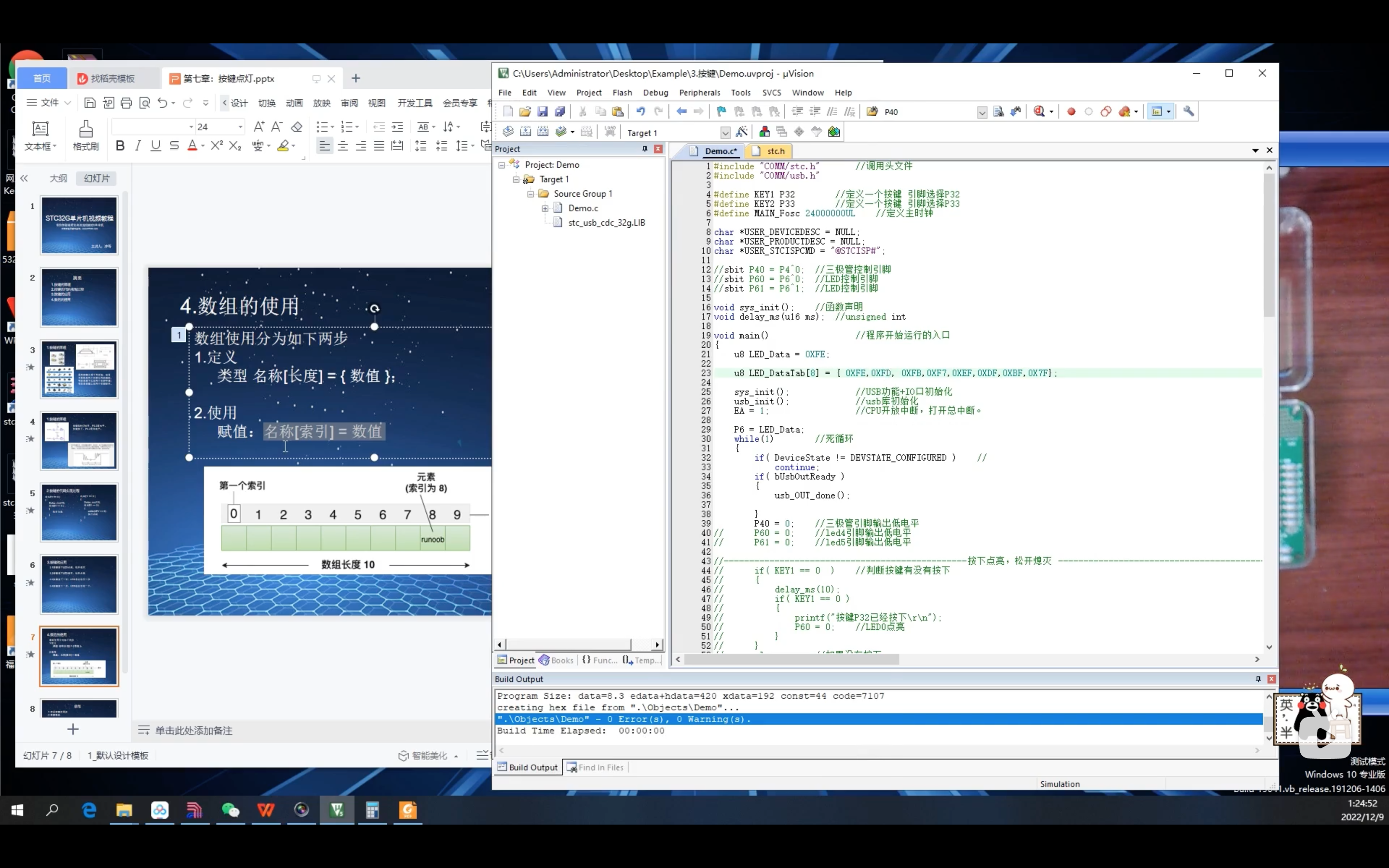This screenshot has width=1389, height=868.
Task: Open the font name dropdown in WPS
Action: (x=191, y=127)
